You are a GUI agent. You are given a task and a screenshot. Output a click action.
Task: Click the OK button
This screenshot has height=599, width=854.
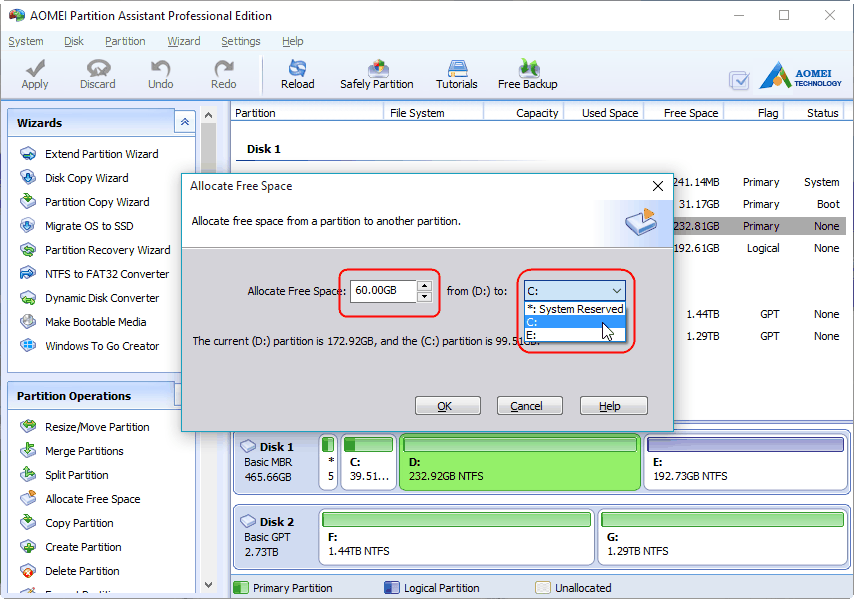[x=447, y=405]
